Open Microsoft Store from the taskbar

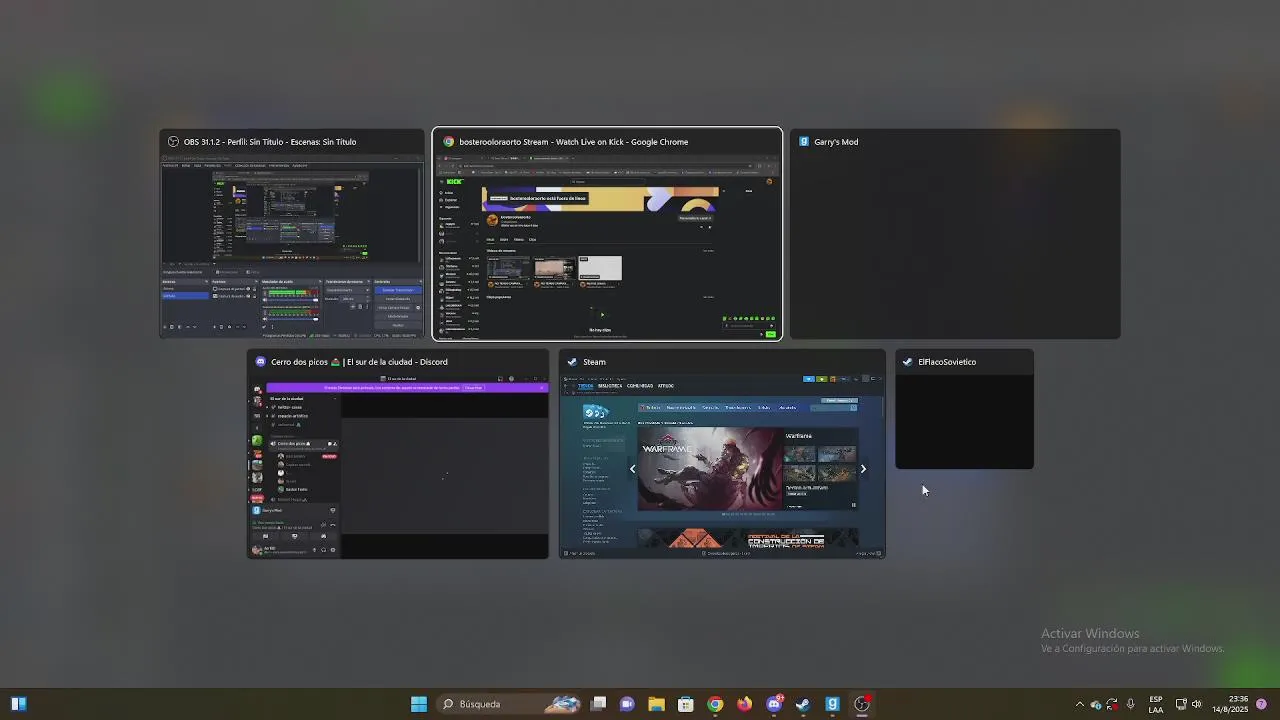(686, 704)
